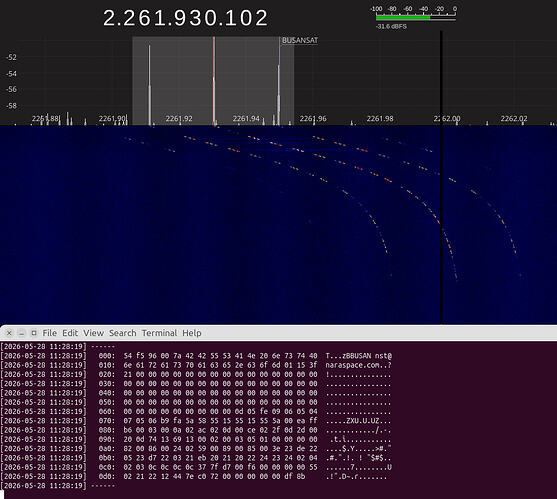Open the Help menu in terminal
The width and height of the screenshot is (557, 499).
192,333
